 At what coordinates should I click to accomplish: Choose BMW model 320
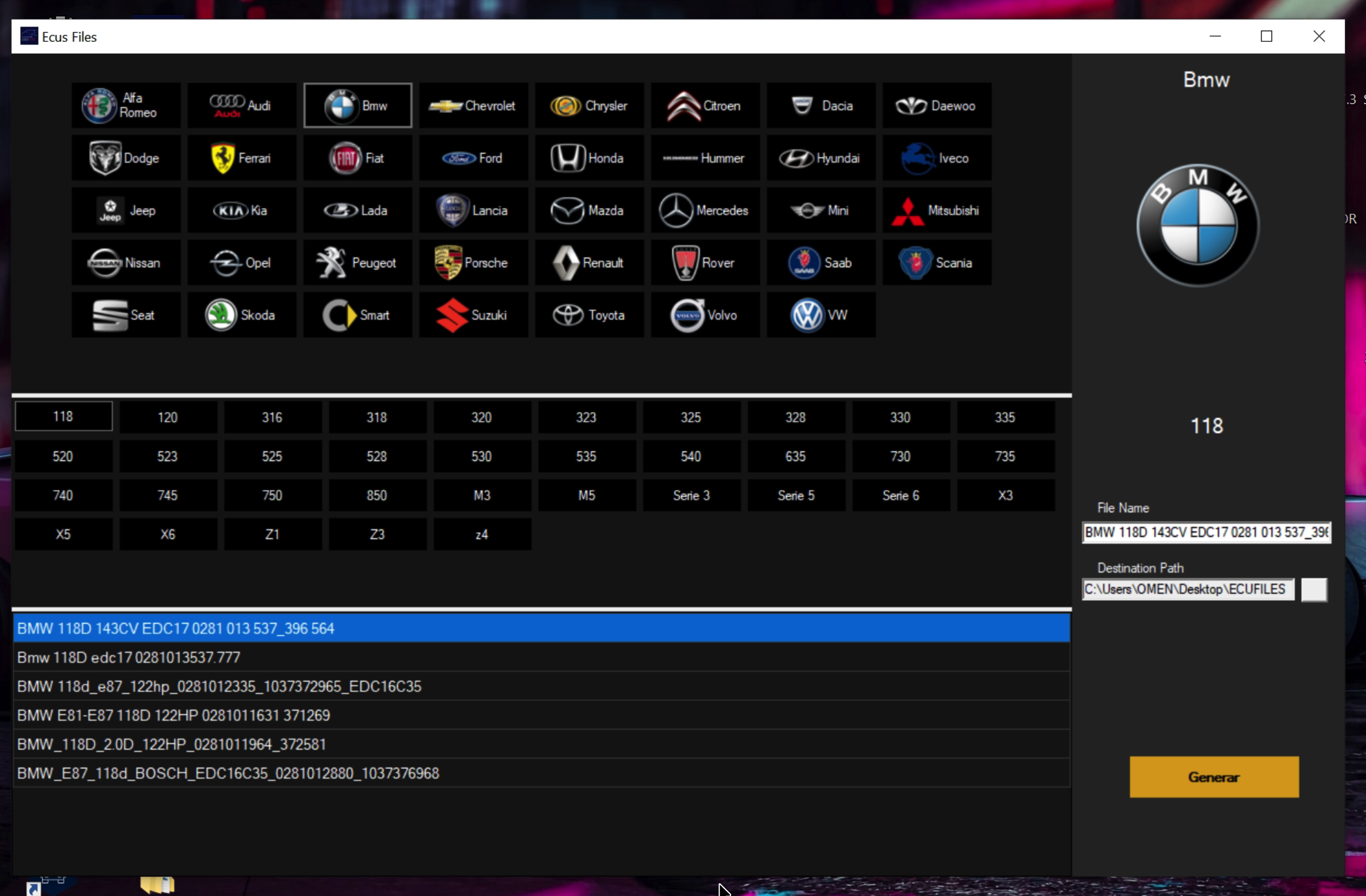coord(481,417)
